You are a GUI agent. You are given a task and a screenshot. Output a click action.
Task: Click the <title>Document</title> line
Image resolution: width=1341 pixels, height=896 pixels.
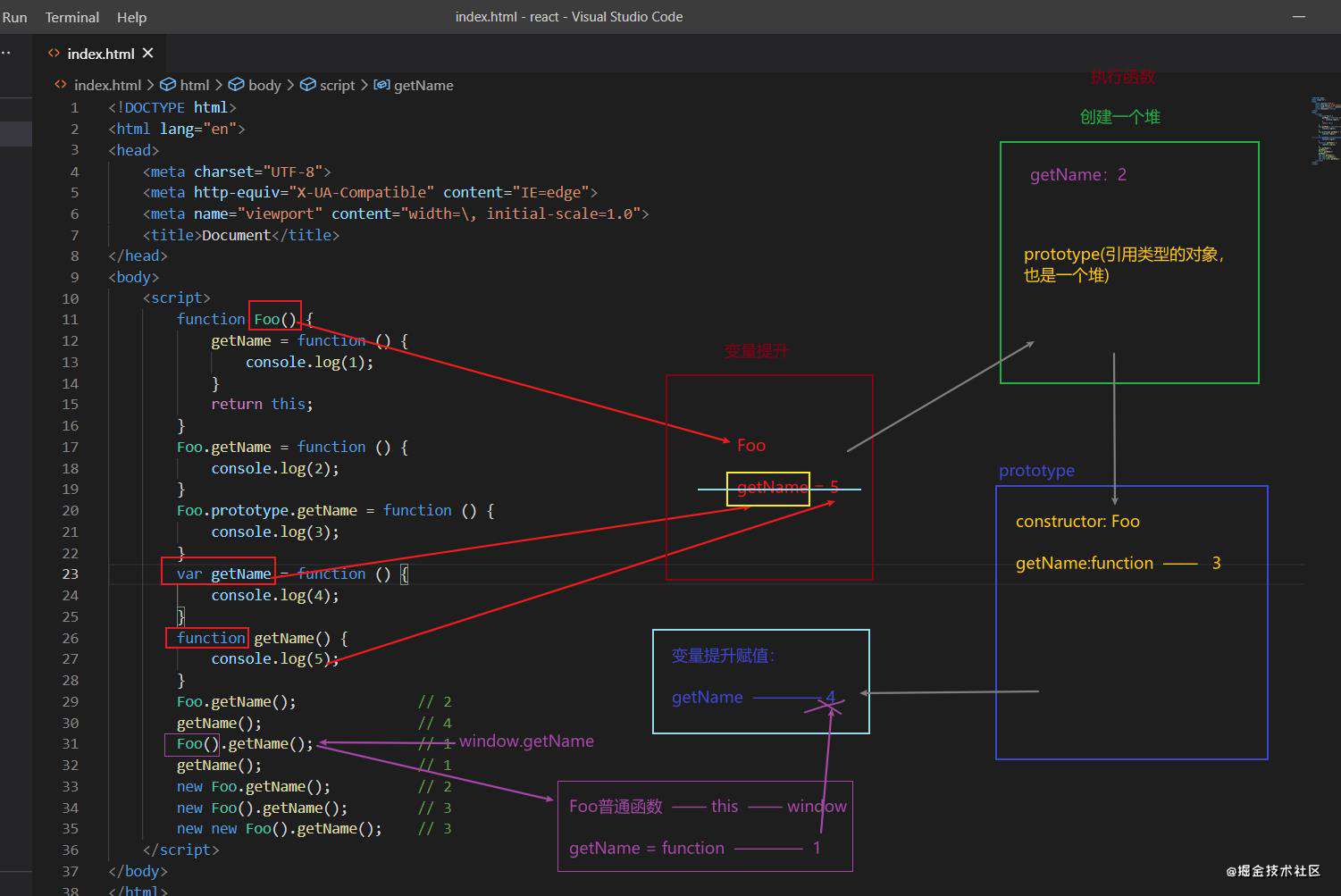point(241,235)
